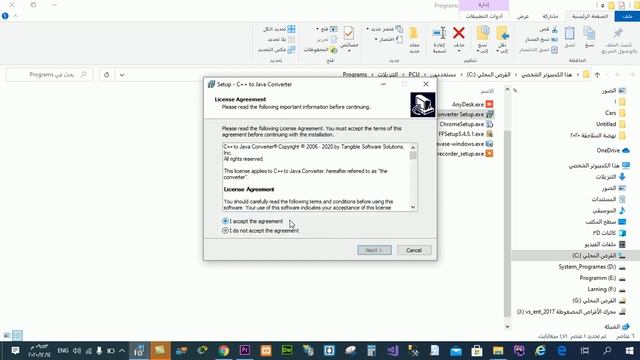Click the blue Help icon in Explorer
640x360 pixels.
(5, 16)
